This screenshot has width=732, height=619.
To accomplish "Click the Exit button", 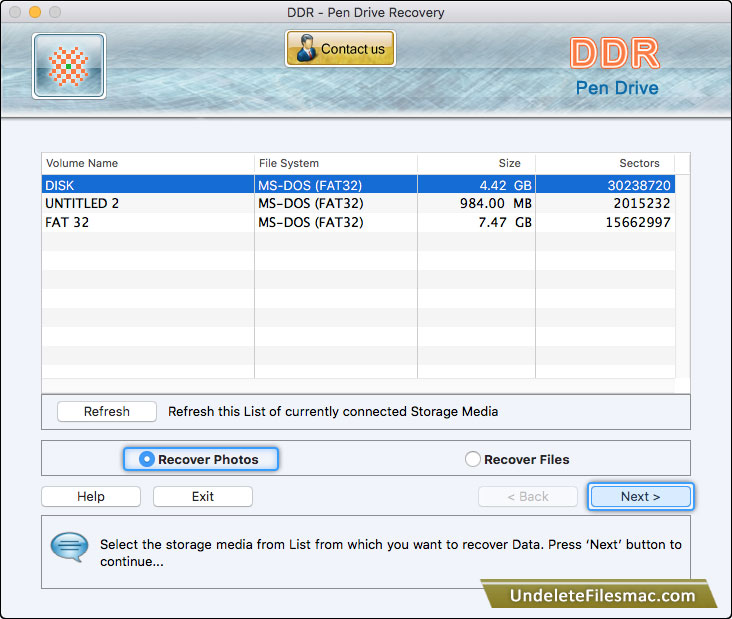I will tap(203, 496).
